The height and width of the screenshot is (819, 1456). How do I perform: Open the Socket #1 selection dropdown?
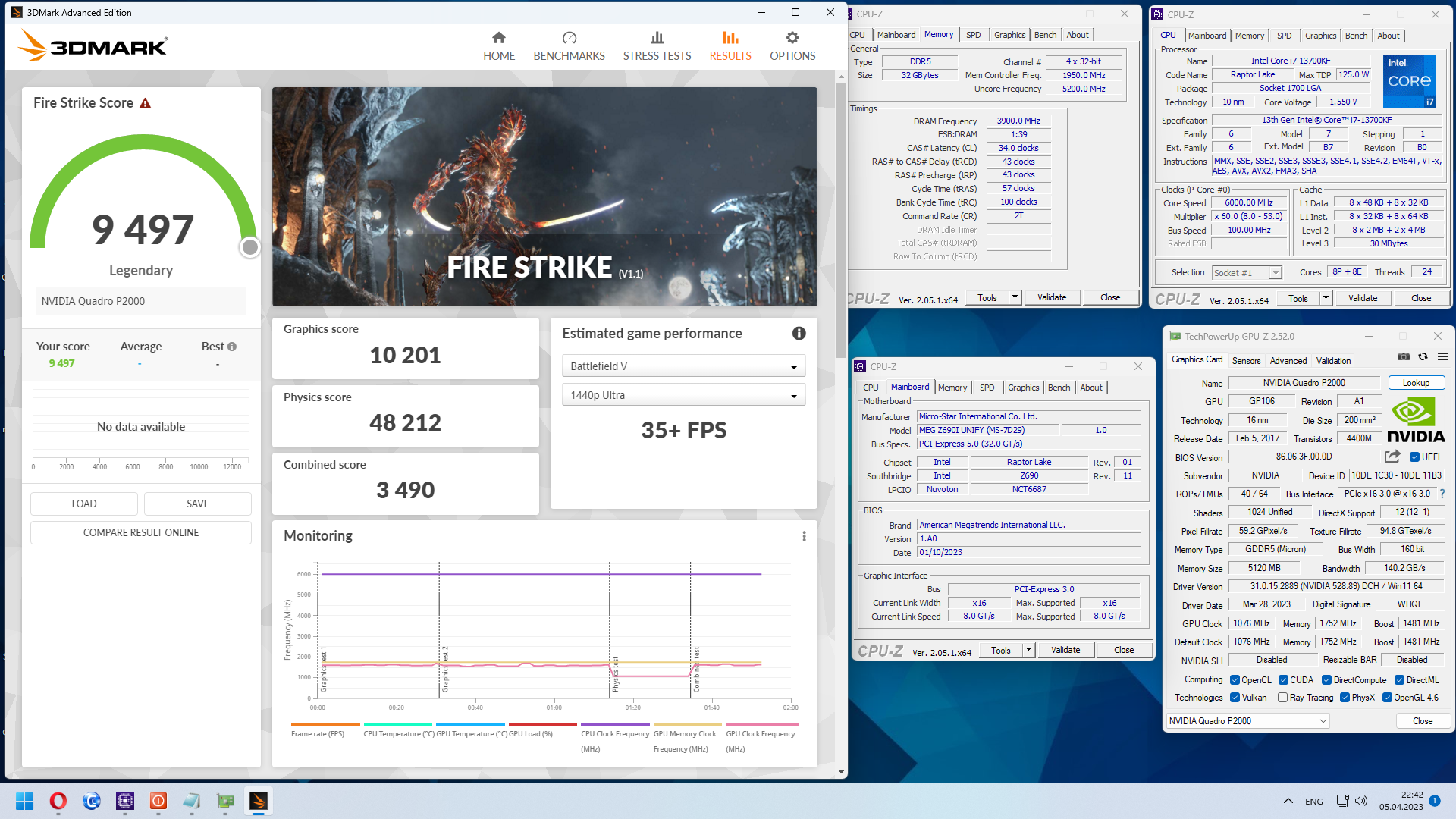[1247, 273]
